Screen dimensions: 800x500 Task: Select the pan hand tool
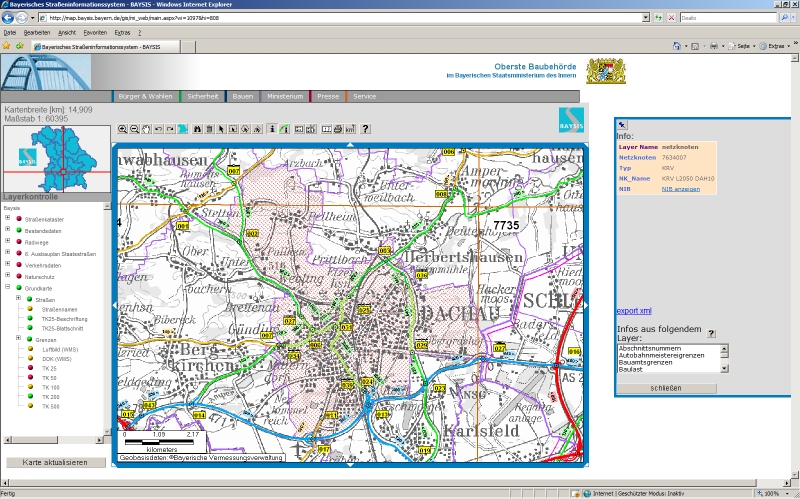coord(146,129)
